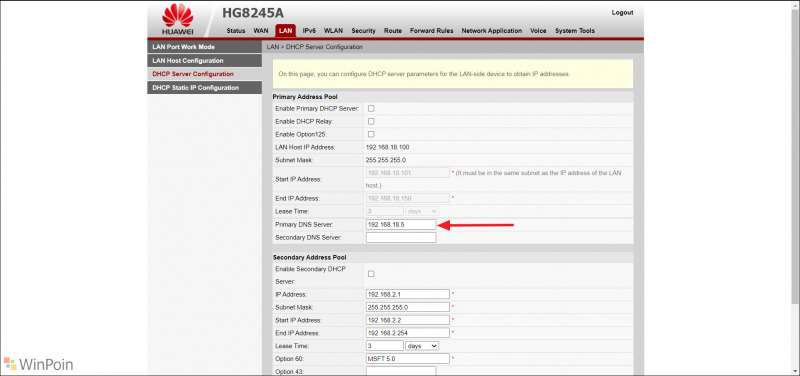Open DHCP Static IP Configuration page
The image size is (800, 376).
point(205,88)
